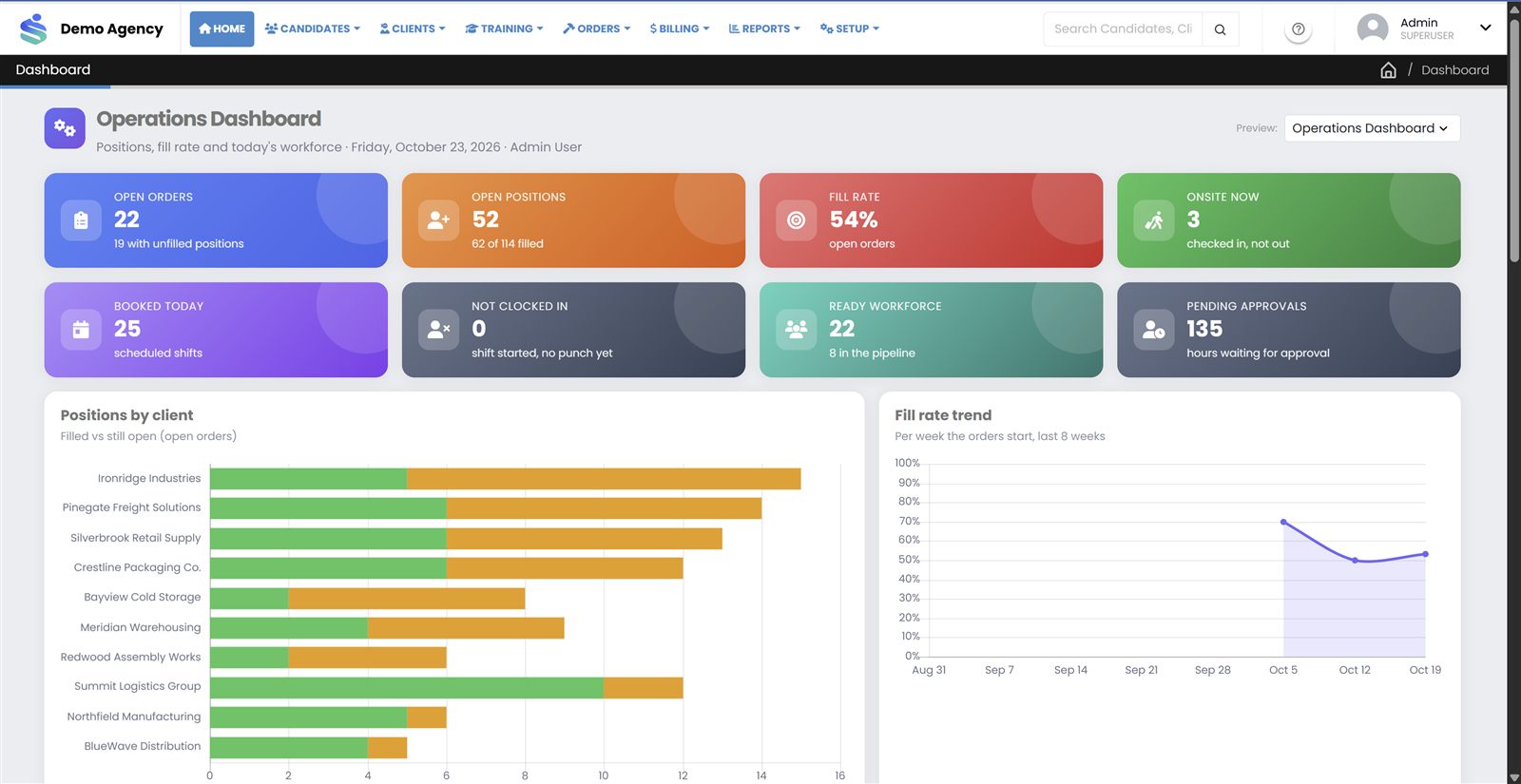1521x784 pixels.
Task: Click in the Search Candidates field
Action: (1123, 29)
